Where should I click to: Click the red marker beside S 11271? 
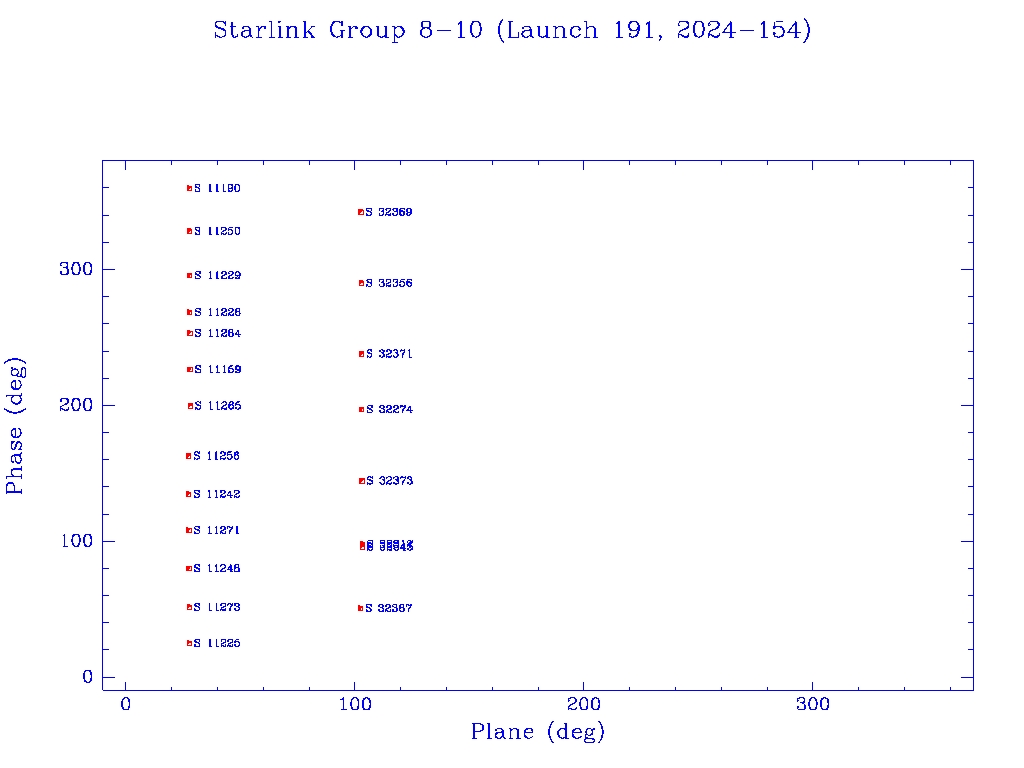coord(189,530)
